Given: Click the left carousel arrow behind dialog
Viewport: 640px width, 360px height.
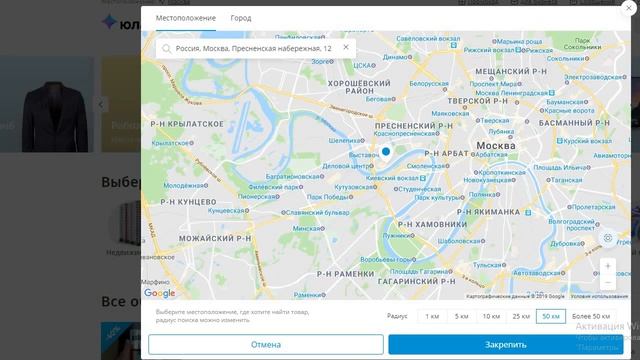Looking at the screenshot, I should point(101,104).
